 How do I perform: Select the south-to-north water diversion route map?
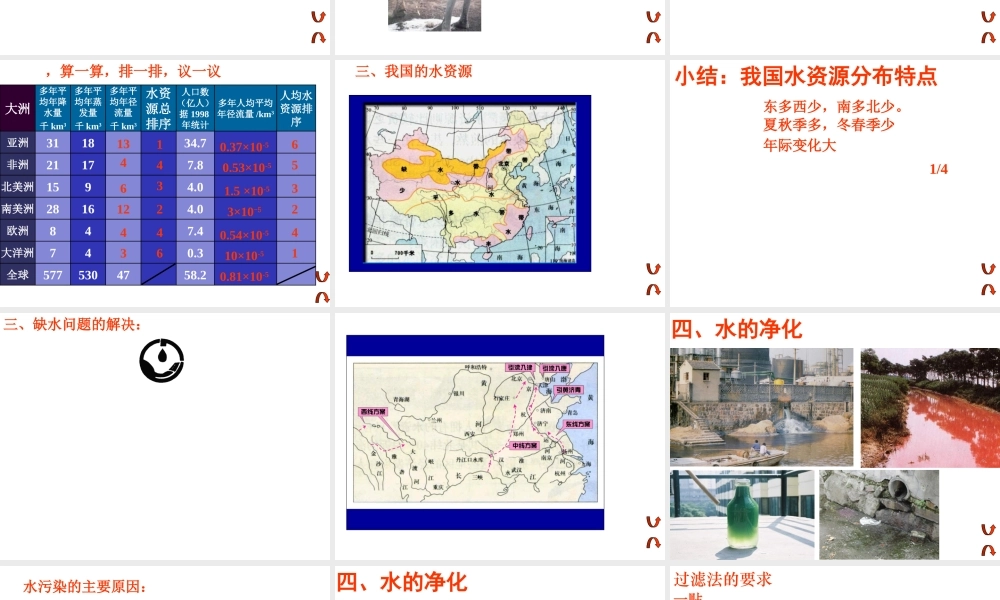(x=475, y=432)
